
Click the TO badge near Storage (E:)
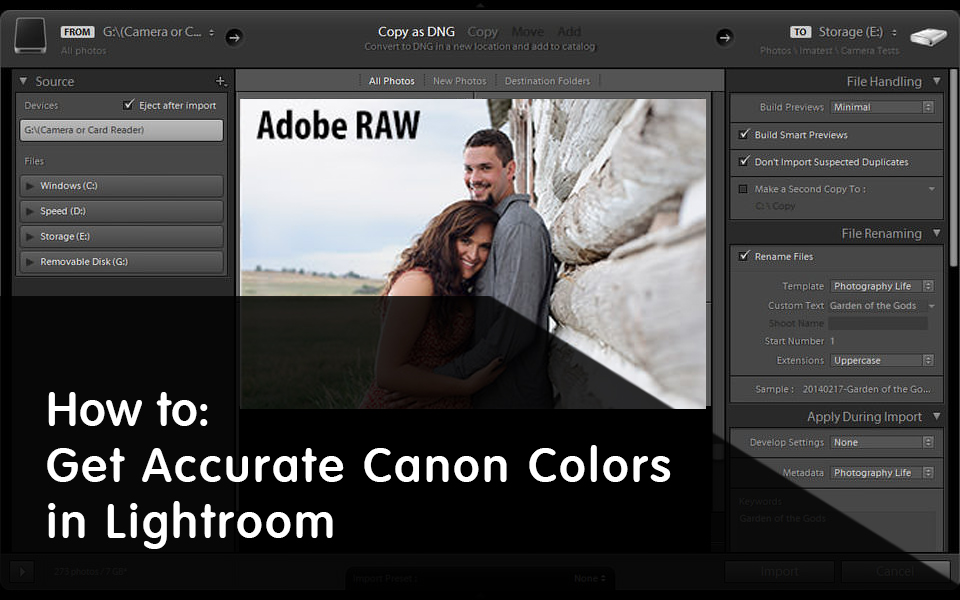click(799, 31)
